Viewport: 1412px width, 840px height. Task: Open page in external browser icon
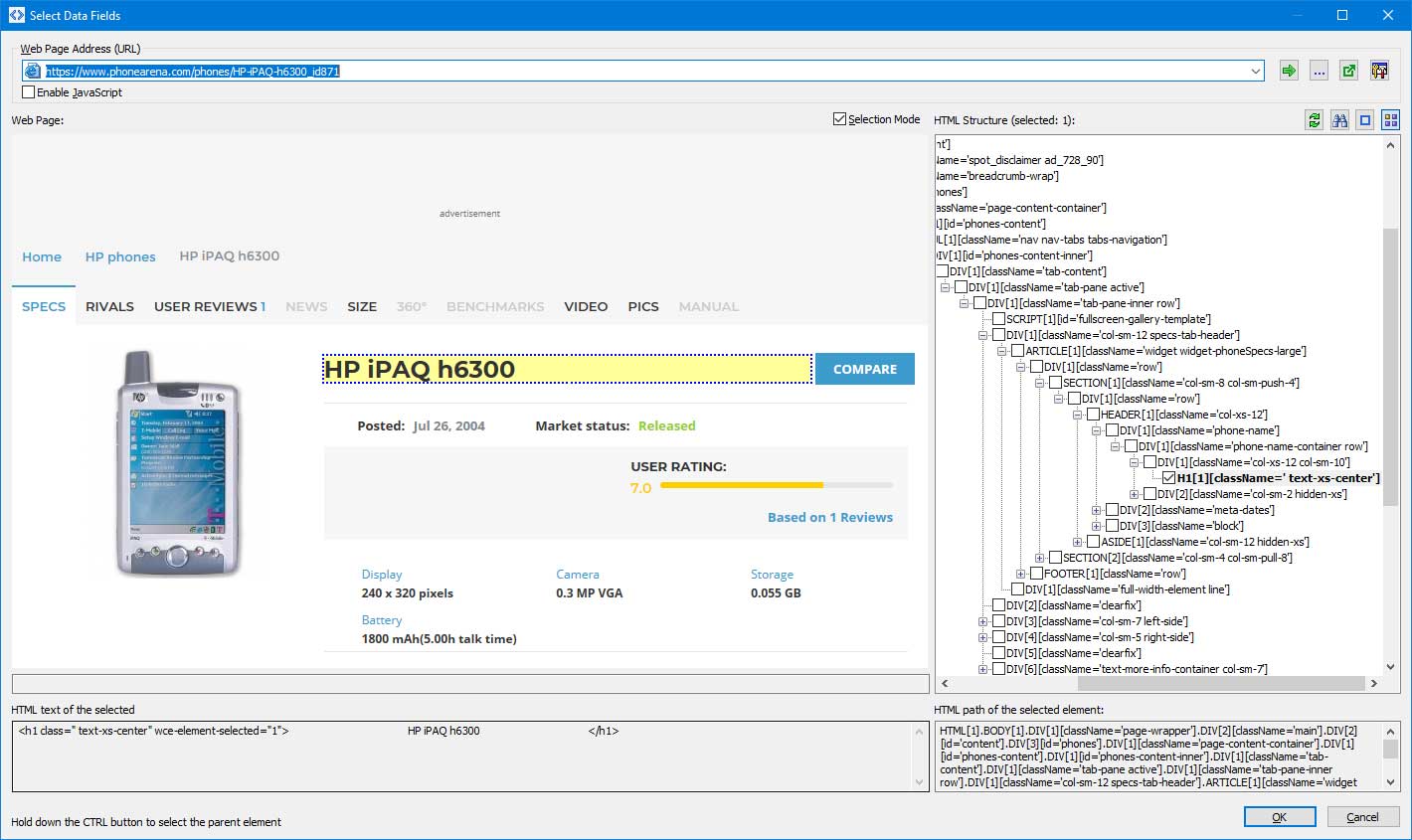(1348, 71)
